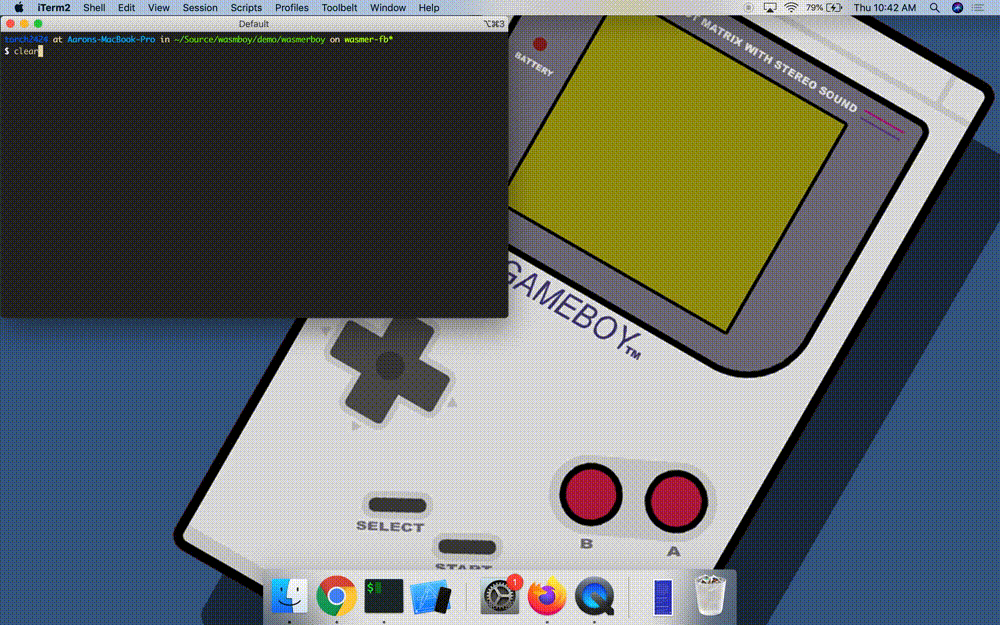Click the typed clear command
Image resolution: width=1000 pixels, height=625 pixels.
pyautogui.click(x=26, y=51)
